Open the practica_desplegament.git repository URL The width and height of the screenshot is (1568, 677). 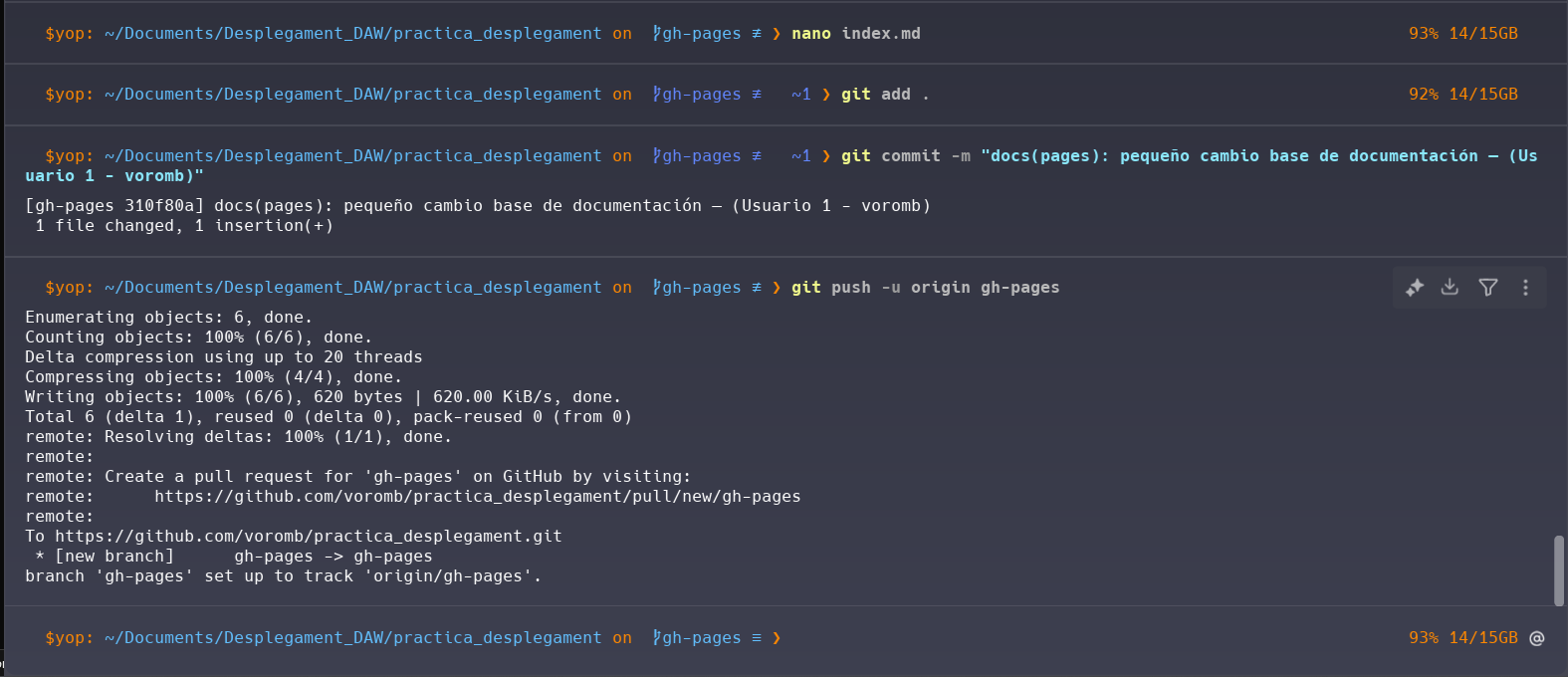pos(308,537)
